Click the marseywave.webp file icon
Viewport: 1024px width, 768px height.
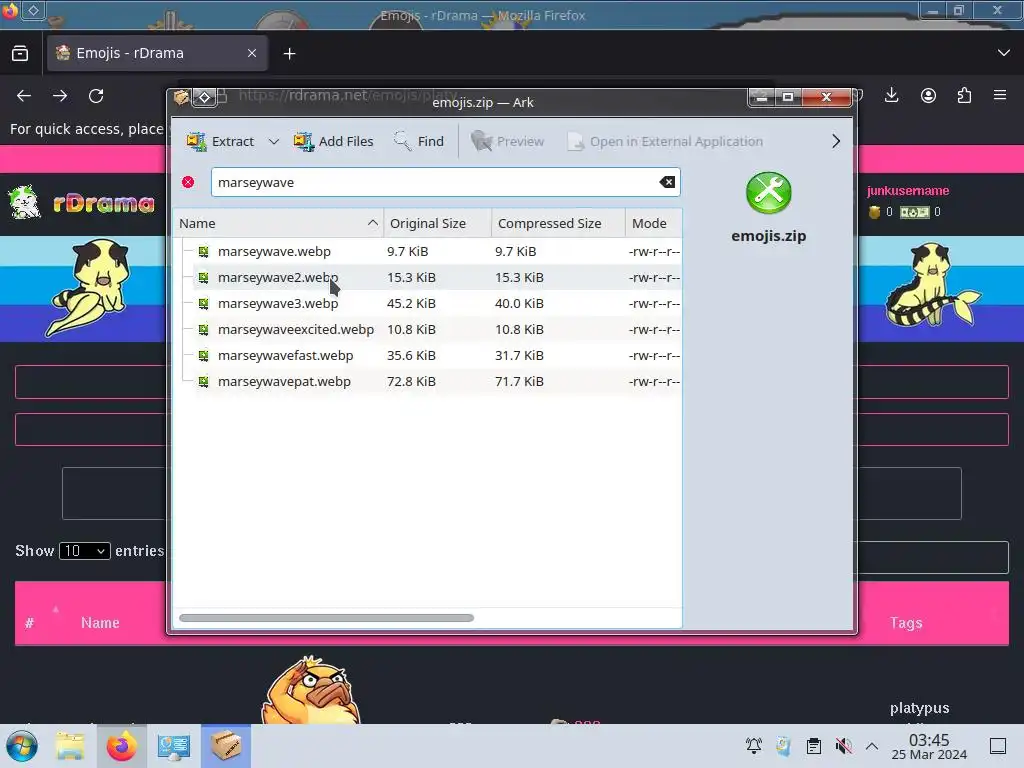(204, 251)
